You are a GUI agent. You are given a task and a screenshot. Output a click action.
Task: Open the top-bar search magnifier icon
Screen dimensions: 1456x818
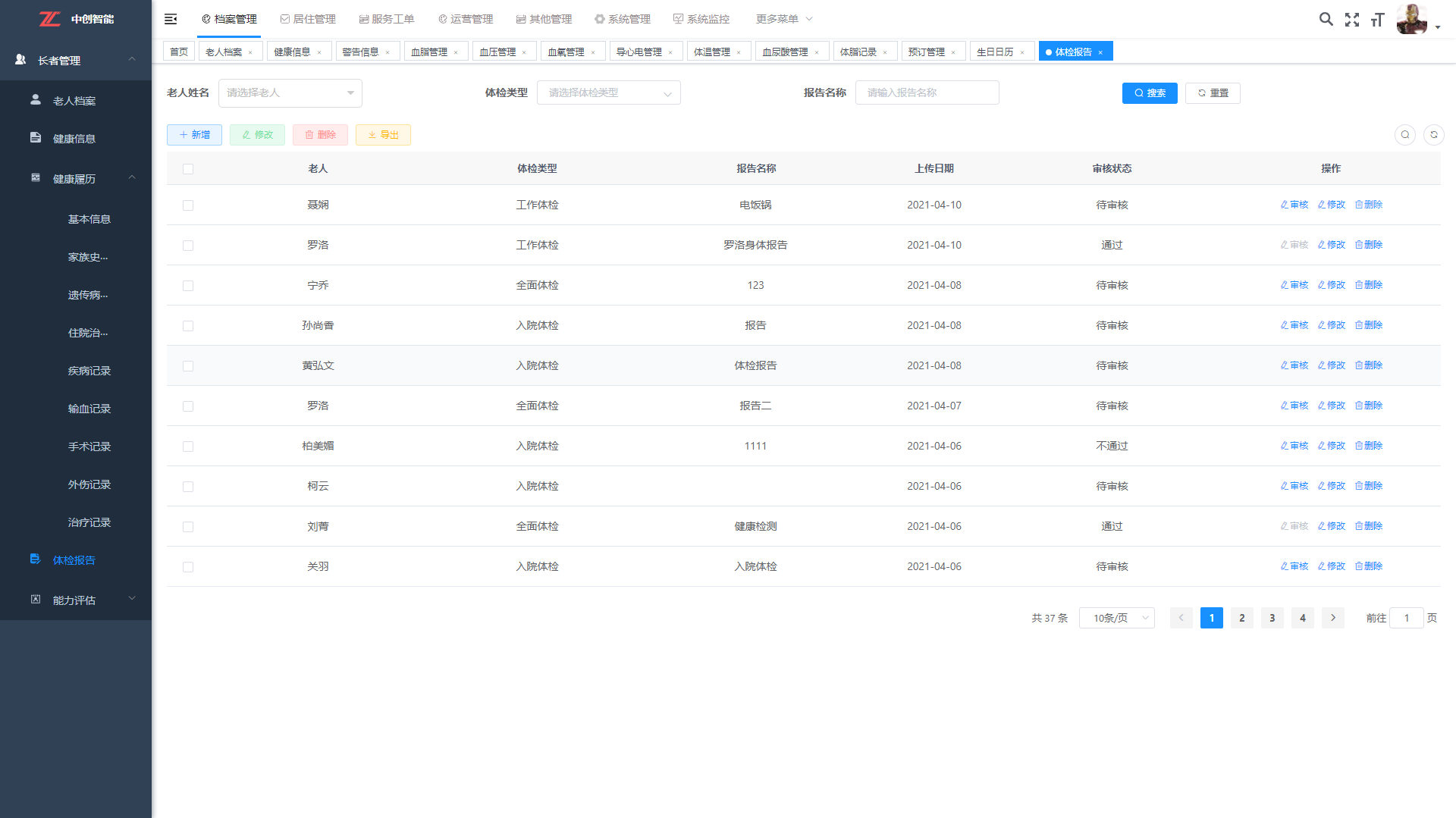pos(1326,19)
